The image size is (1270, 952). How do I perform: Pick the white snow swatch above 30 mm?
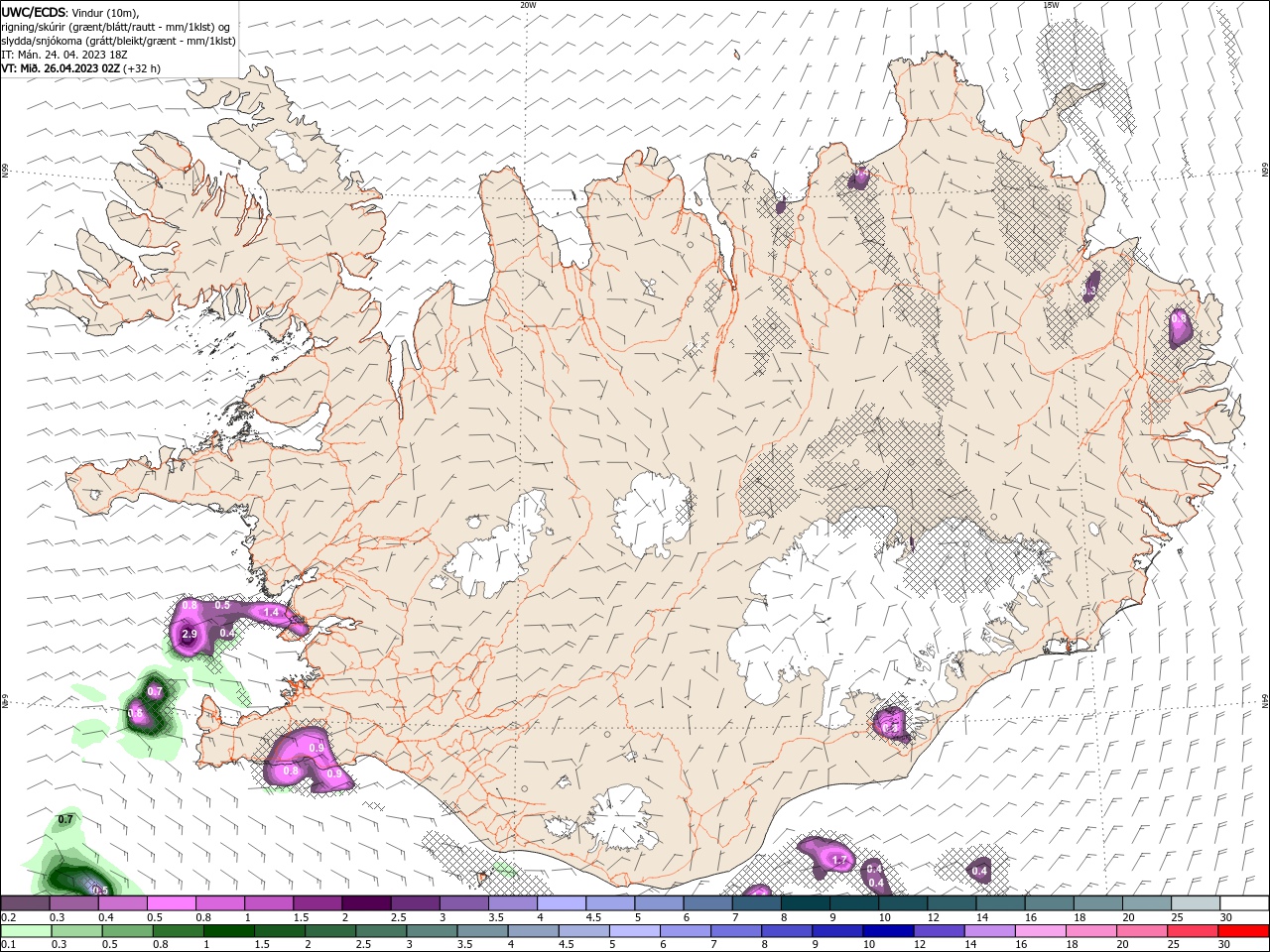point(1243,903)
